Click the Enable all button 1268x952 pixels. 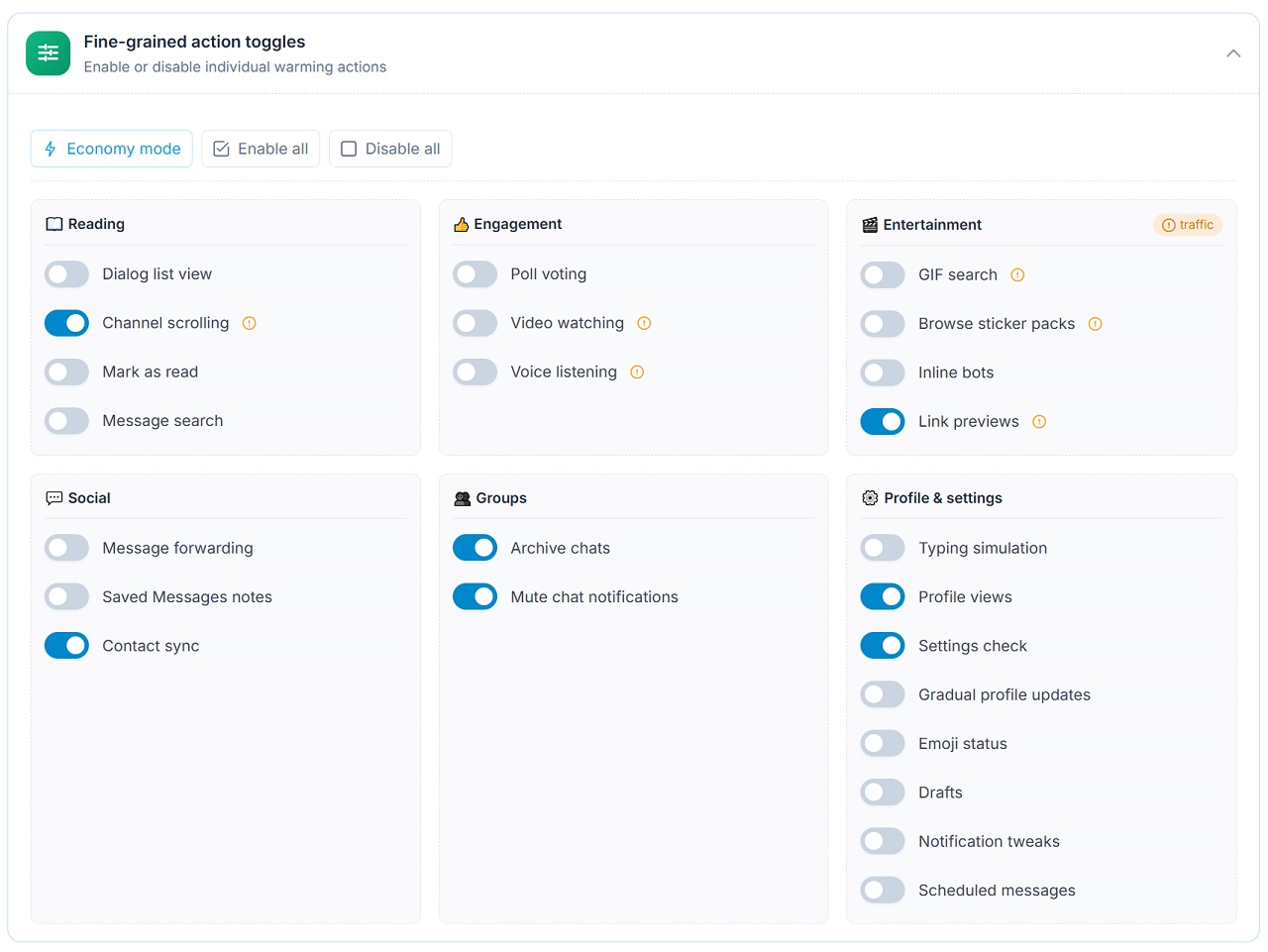[261, 149]
